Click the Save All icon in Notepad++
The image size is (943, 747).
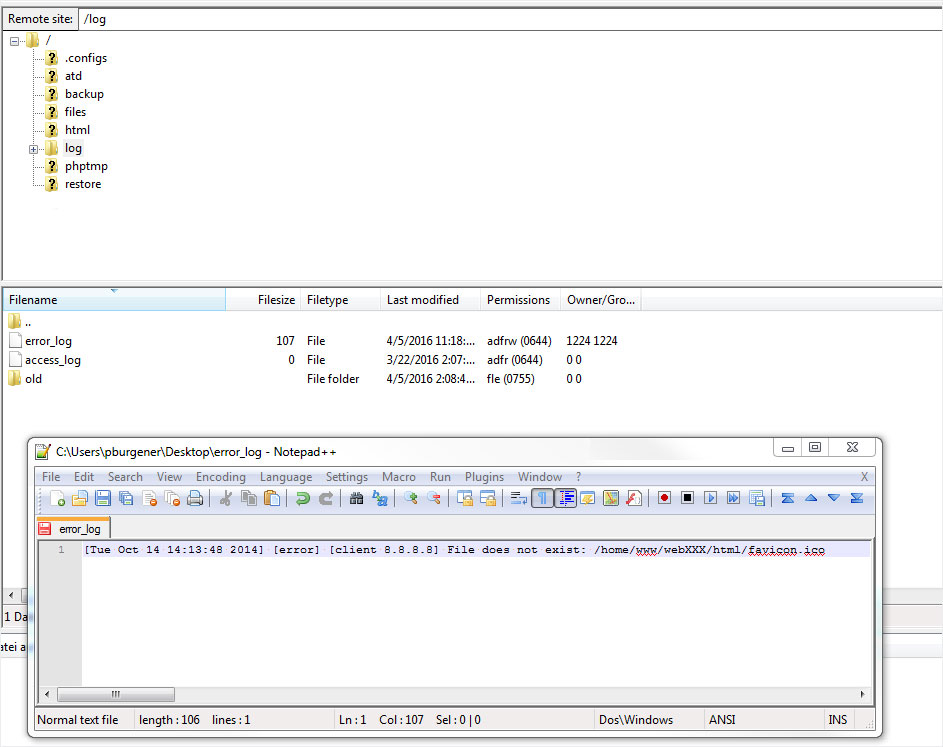tap(126, 498)
